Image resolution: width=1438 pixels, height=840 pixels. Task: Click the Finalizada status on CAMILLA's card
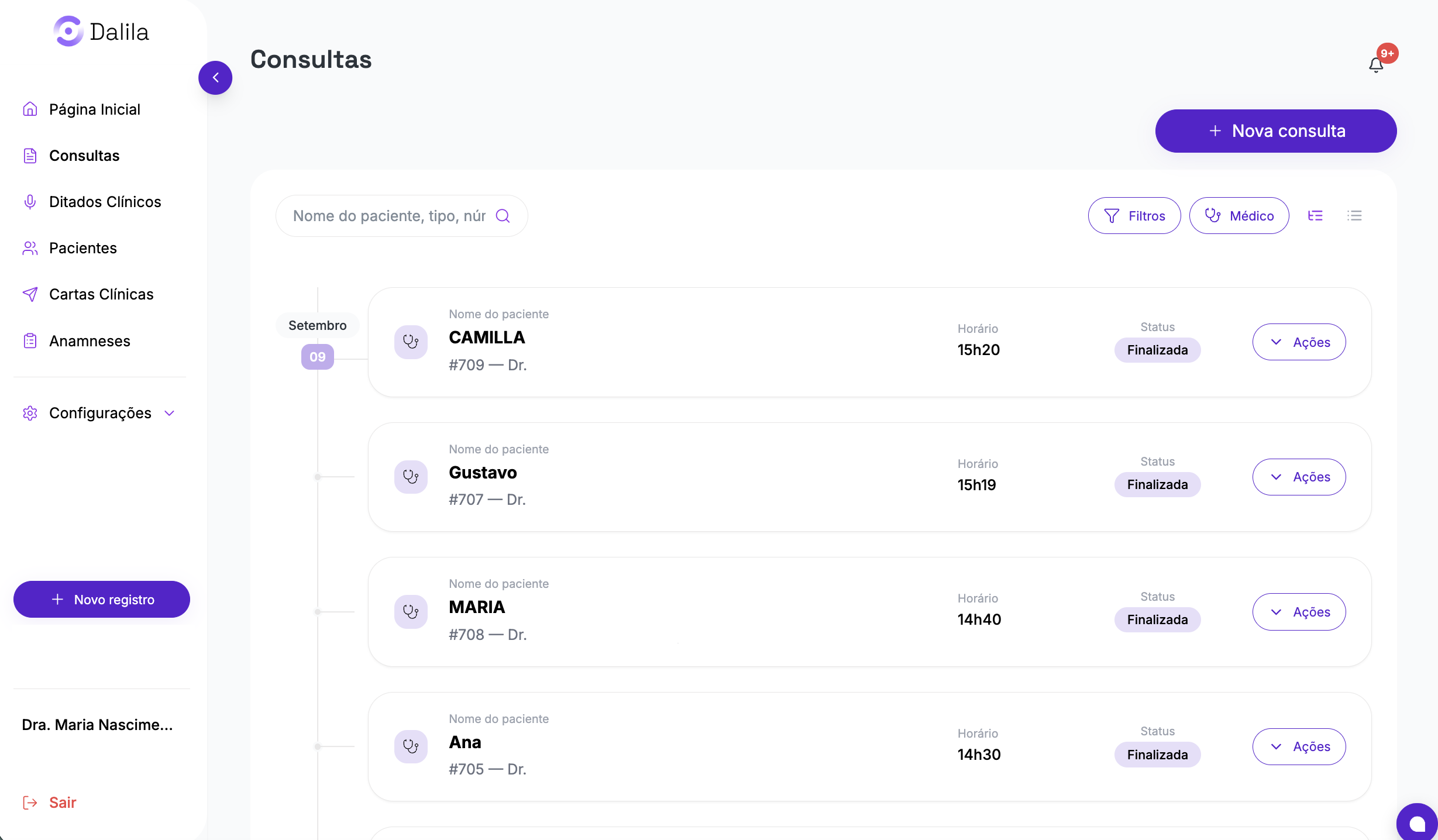[x=1157, y=350]
